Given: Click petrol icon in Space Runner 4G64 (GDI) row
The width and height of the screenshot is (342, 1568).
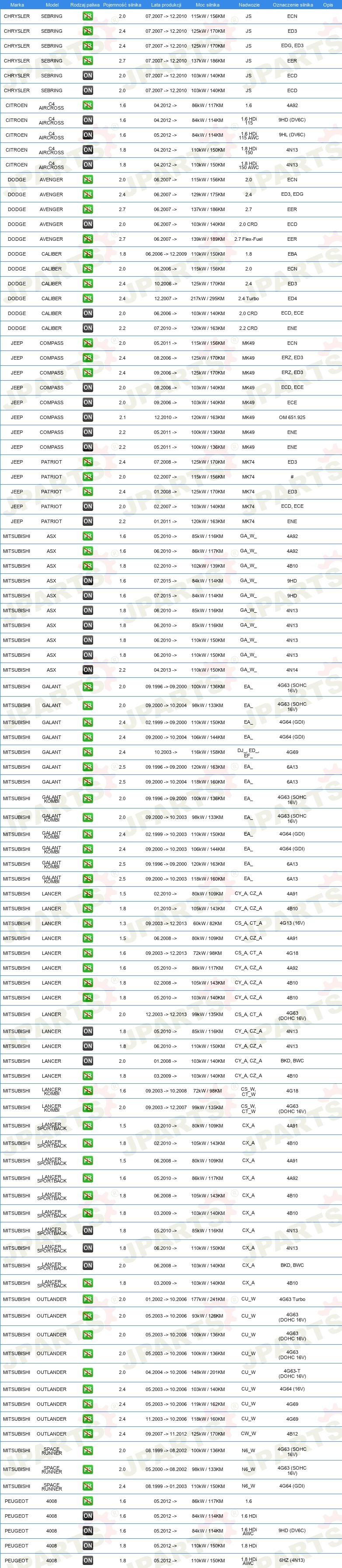Looking at the screenshot, I should [88, 1486].
